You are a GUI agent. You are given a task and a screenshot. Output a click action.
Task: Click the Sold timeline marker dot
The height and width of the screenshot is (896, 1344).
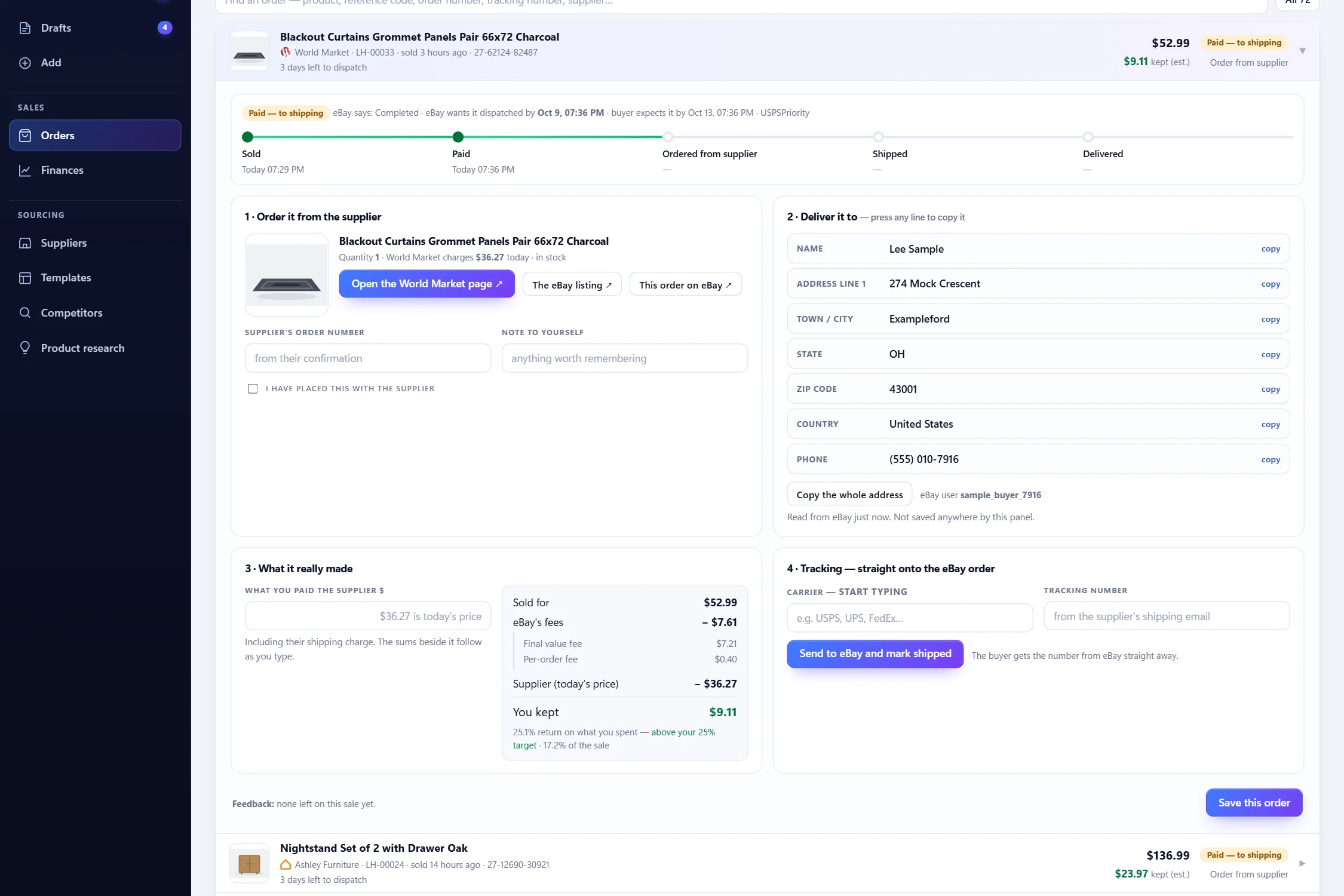pos(248,137)
